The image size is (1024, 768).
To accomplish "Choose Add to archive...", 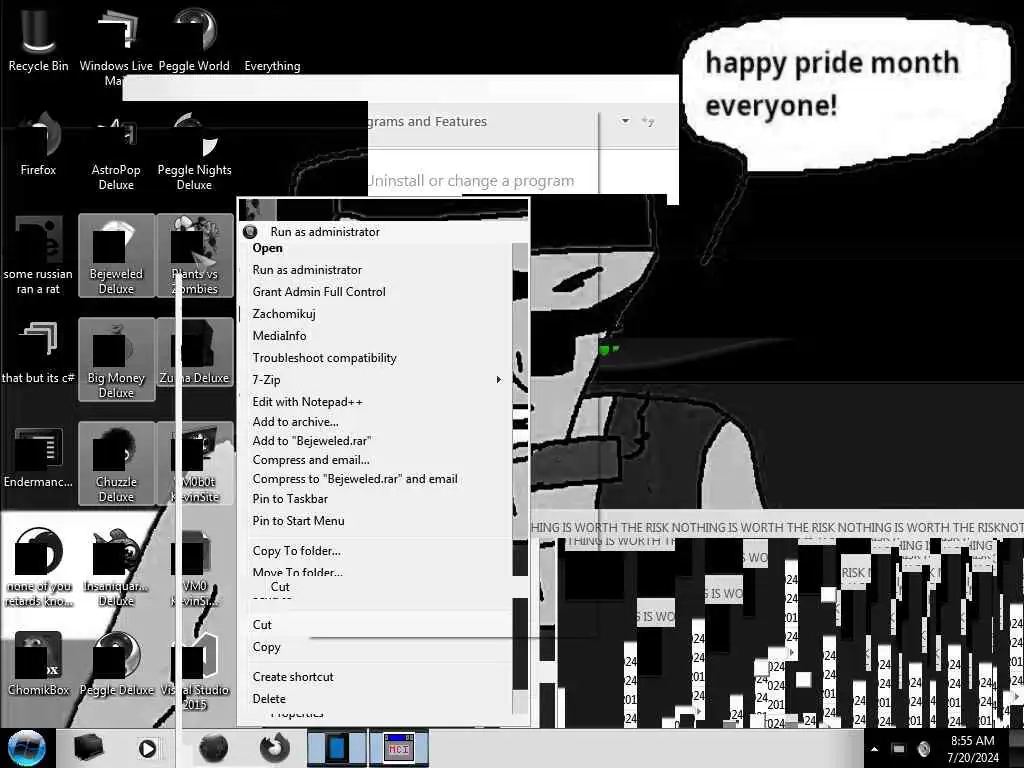I will click(x=377, y=422).
